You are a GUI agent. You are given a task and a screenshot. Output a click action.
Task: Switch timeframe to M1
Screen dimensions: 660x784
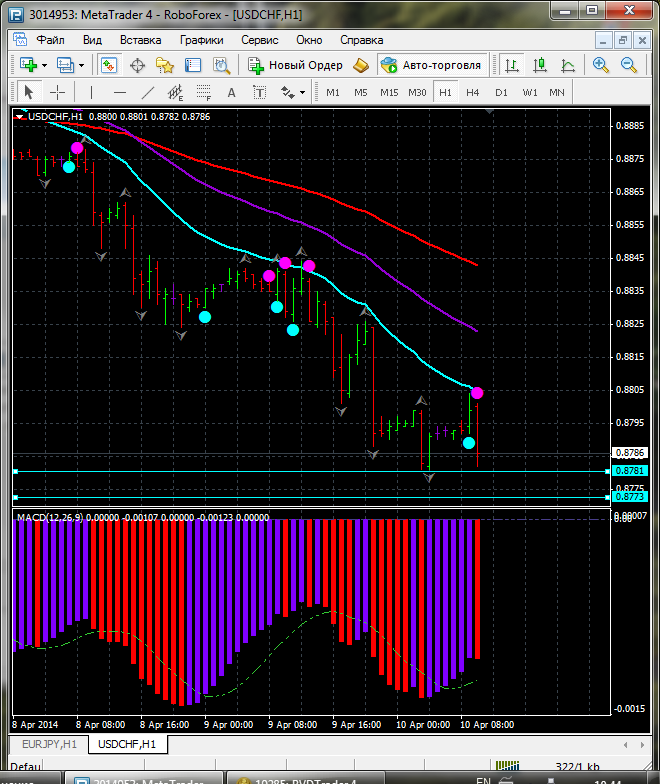(332, 92)
